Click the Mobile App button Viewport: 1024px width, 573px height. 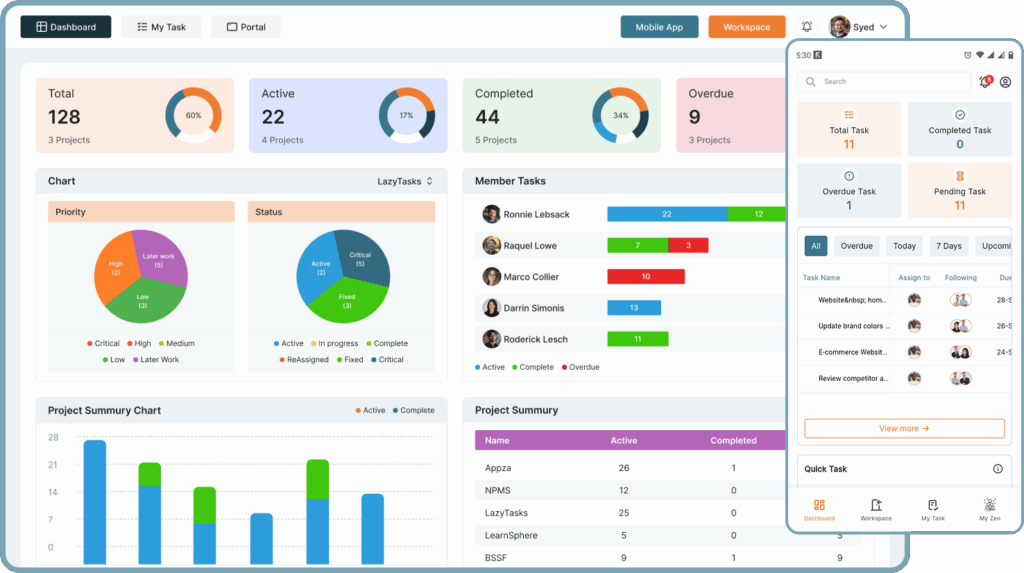click(x=659, y=27)
